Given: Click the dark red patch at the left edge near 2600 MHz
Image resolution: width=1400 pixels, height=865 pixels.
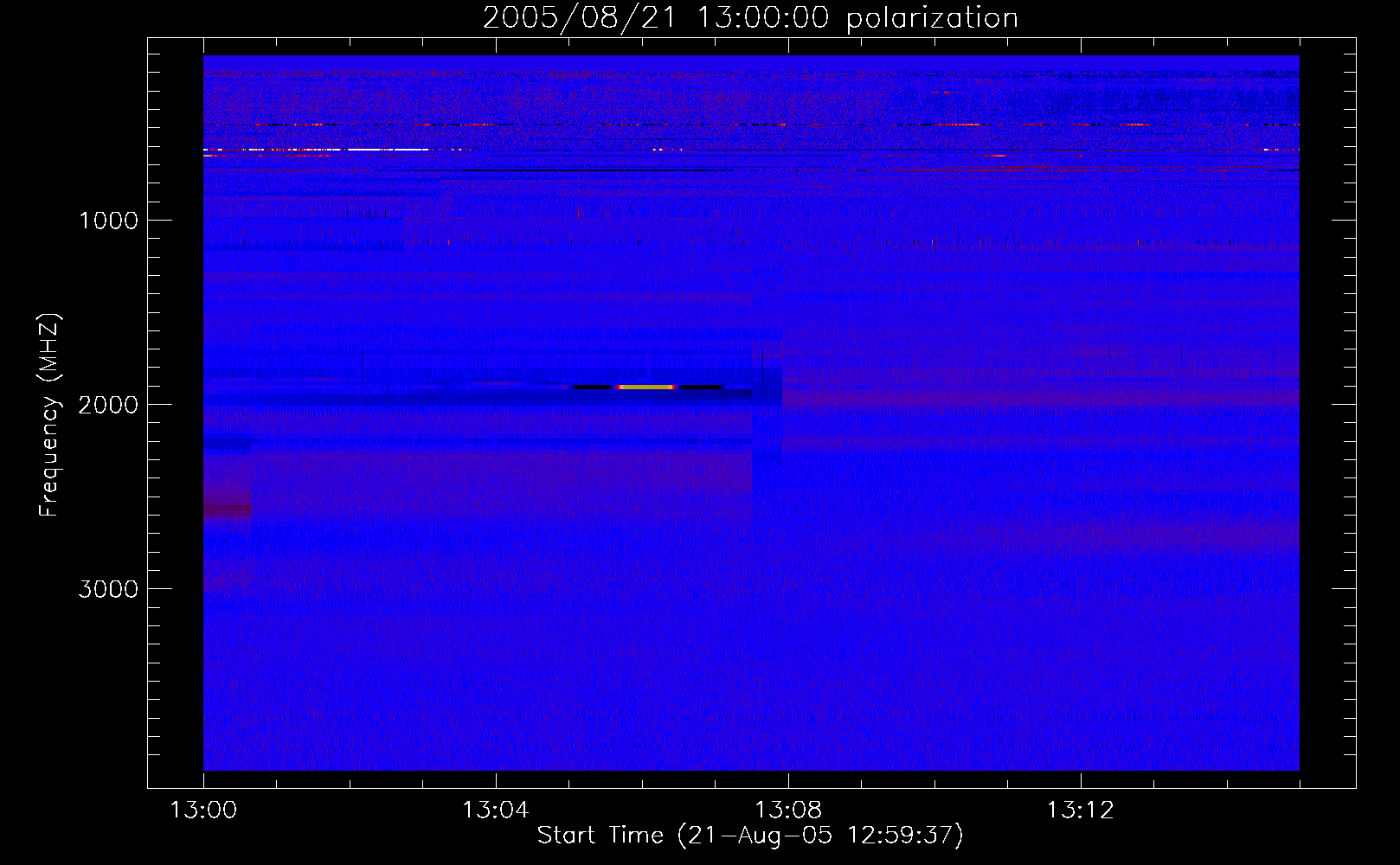Looking at the screenshot, I should coord(227,510).
